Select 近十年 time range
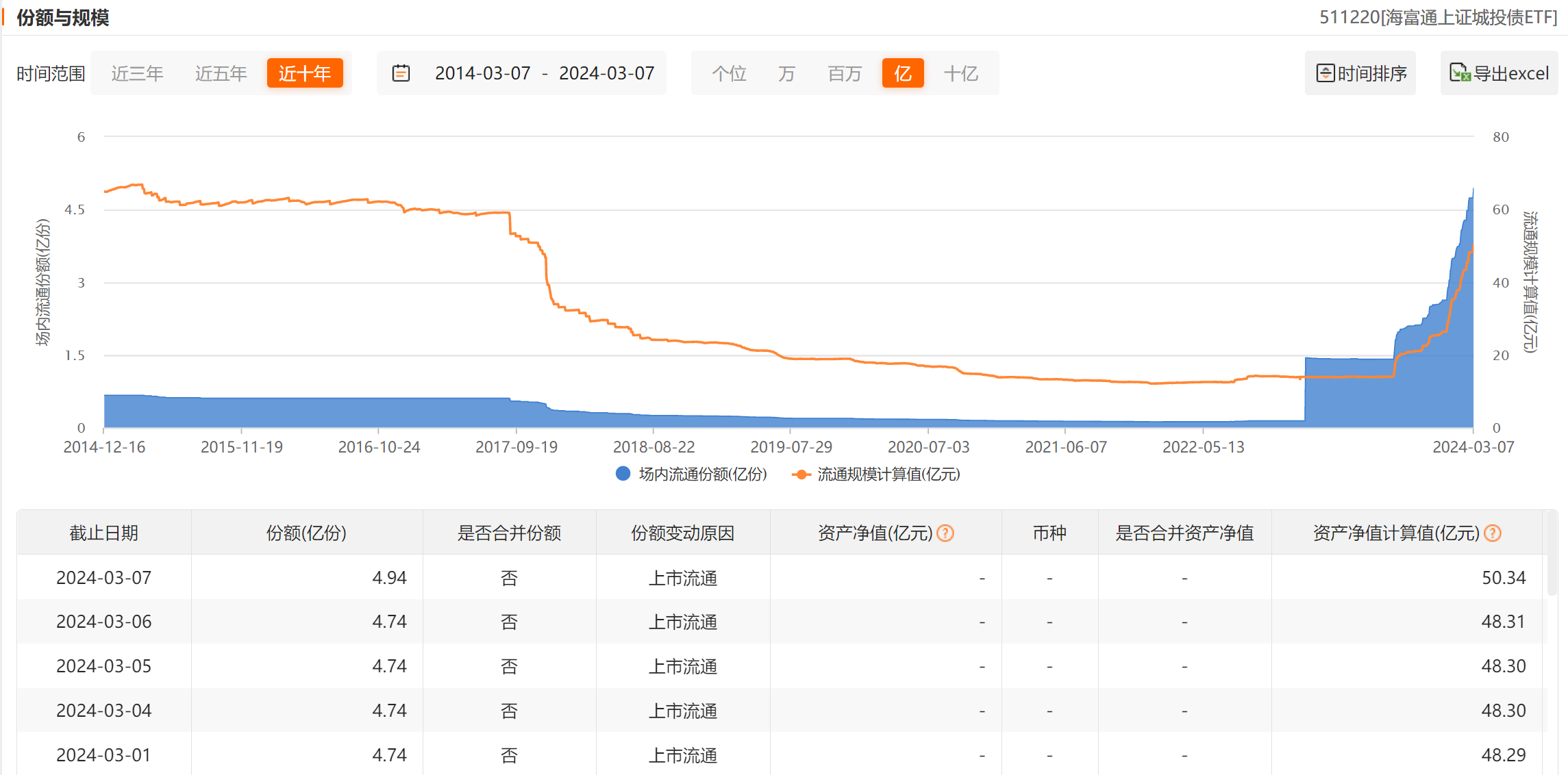This screenshot has width=1568, height=775. click(305, 73)
